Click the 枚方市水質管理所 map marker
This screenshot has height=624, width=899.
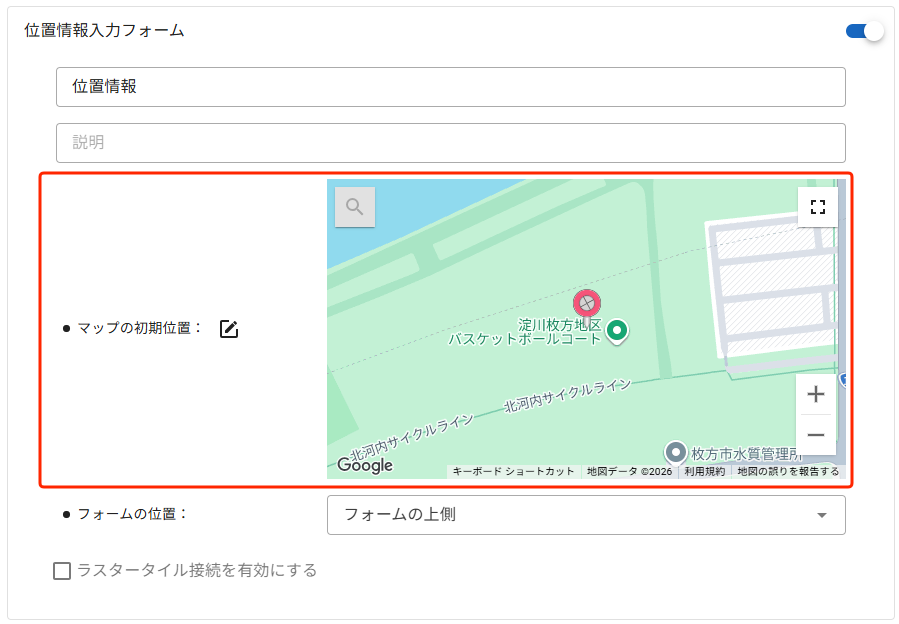pos(676,453)
